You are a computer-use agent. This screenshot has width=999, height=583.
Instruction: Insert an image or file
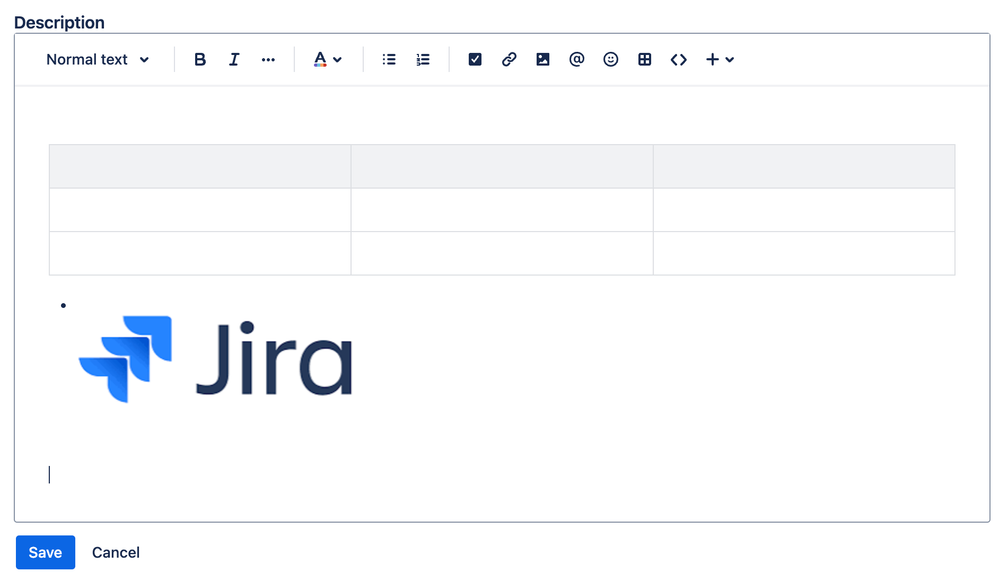point(542,59)
